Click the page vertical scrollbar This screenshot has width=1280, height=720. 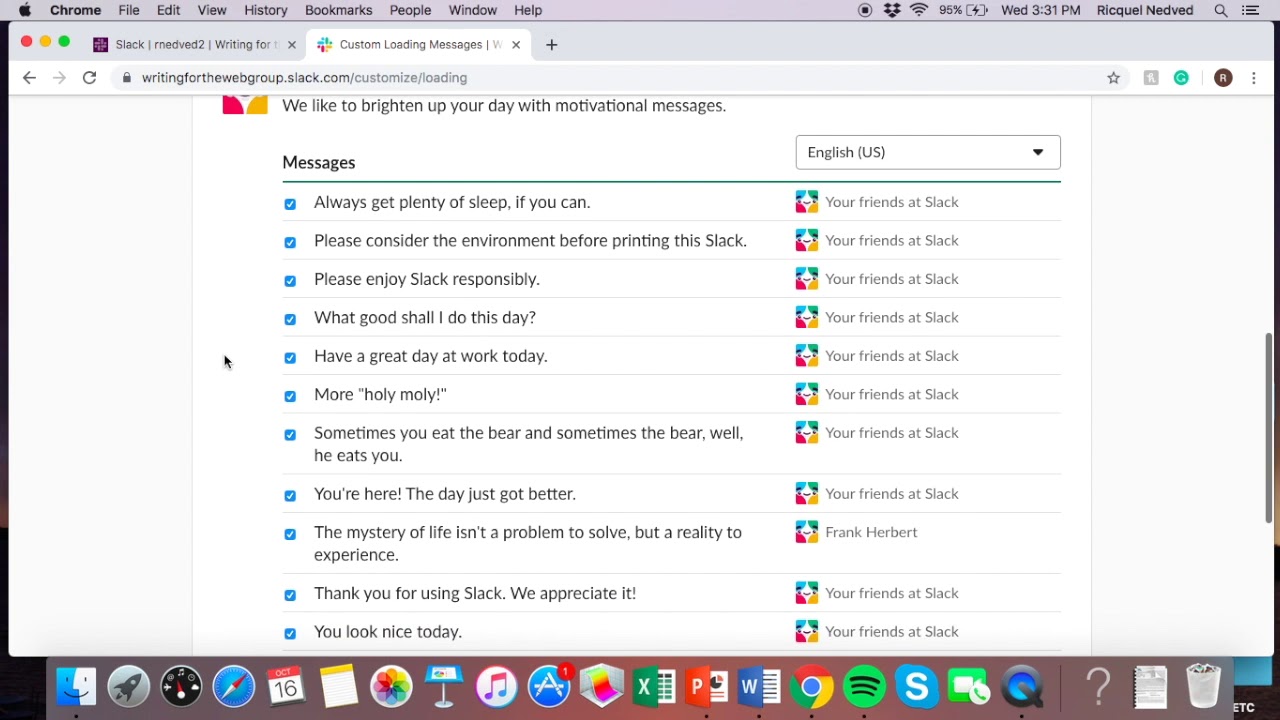pos(1269,428)
